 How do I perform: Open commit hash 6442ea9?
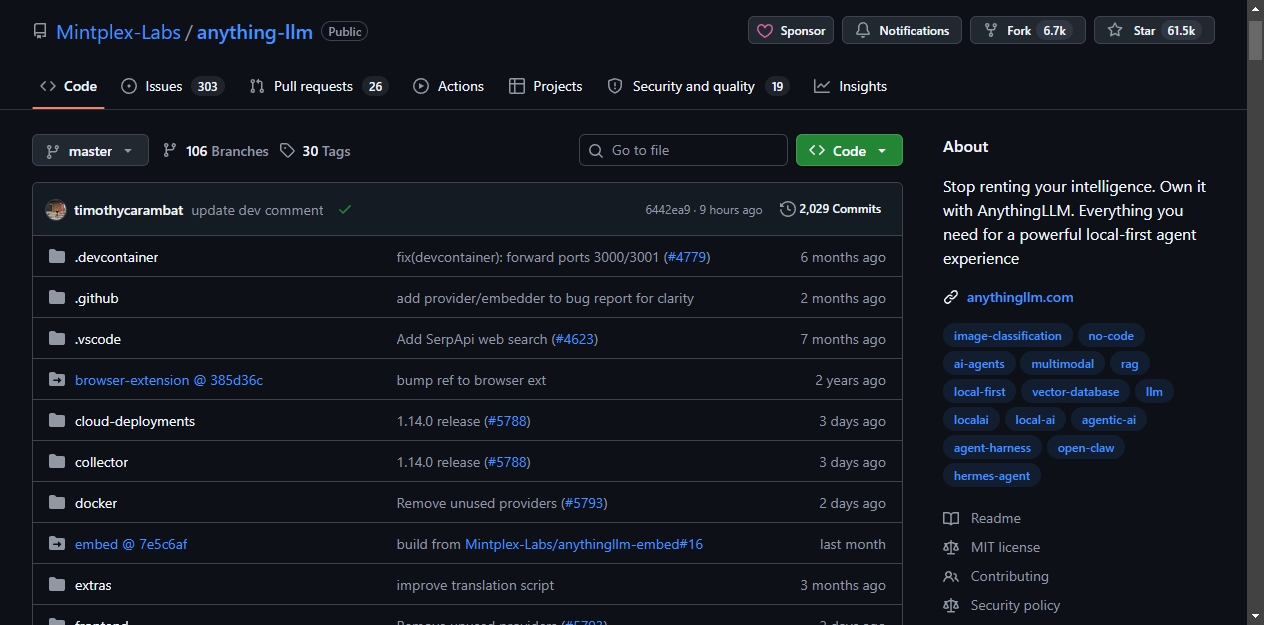click(668, 210)
